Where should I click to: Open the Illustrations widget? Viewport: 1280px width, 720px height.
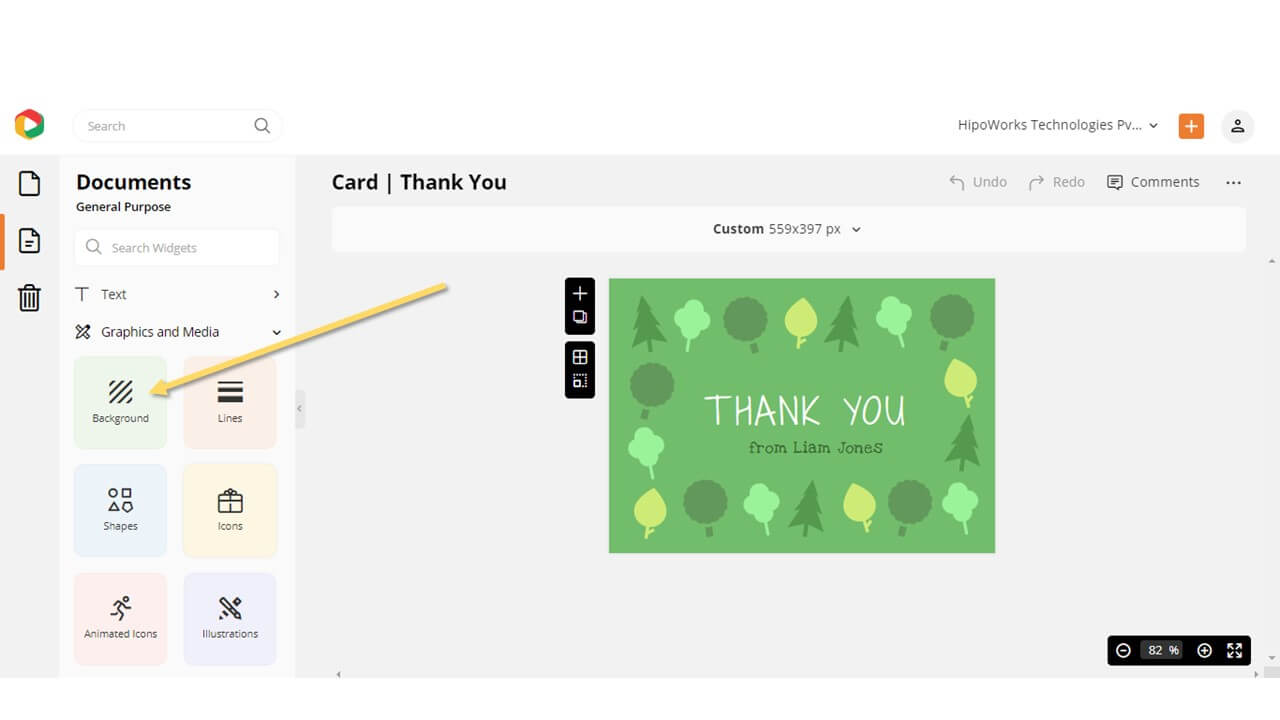point(229,618)
